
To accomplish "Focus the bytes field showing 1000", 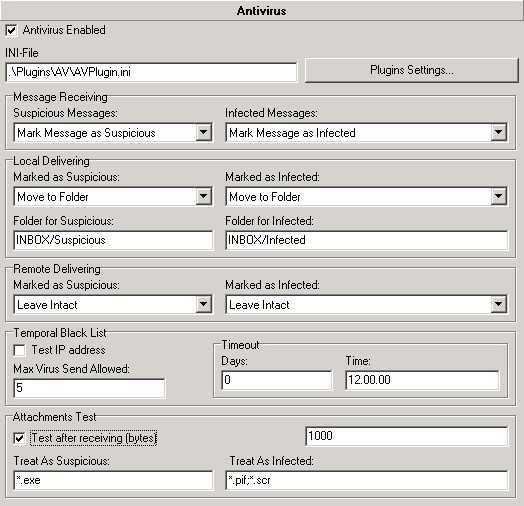I will coord(407,436).
